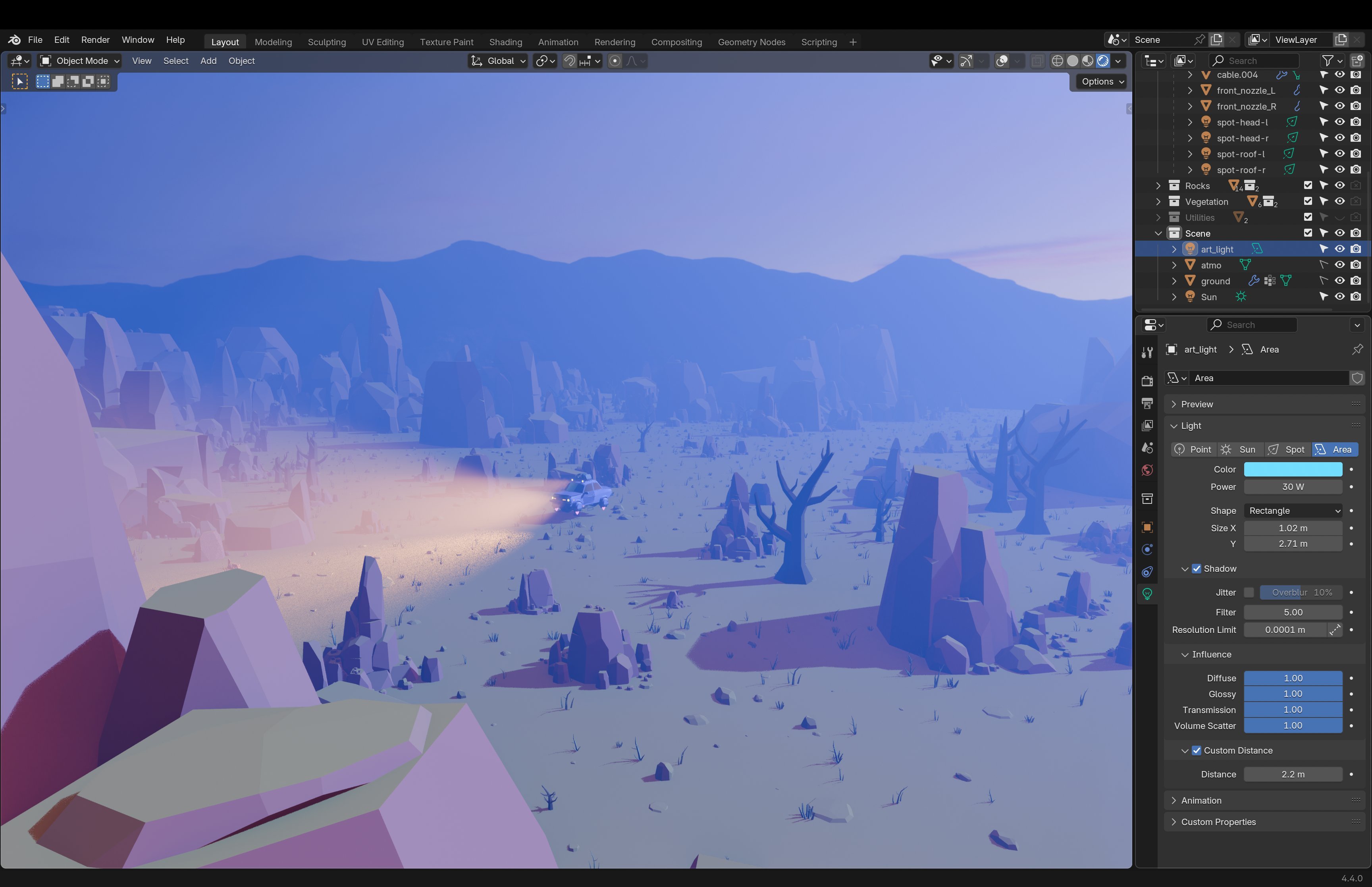The width and height of the screenshot is (1372, 887).
Task: Open the Output properties tab
Action: click(x=1147, y=403)
